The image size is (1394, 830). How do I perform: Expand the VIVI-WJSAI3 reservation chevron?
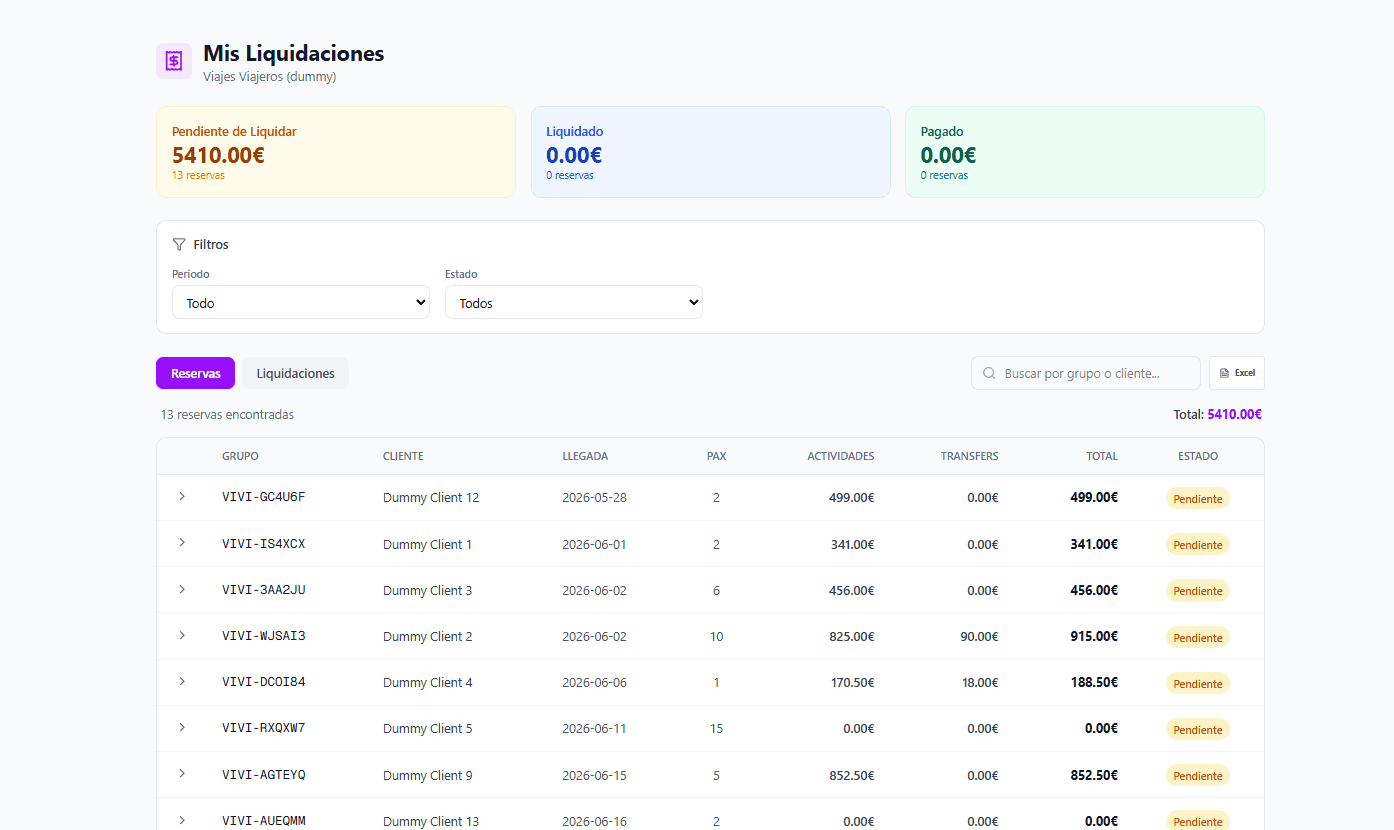pyautogui.click(x=182, y=635)
